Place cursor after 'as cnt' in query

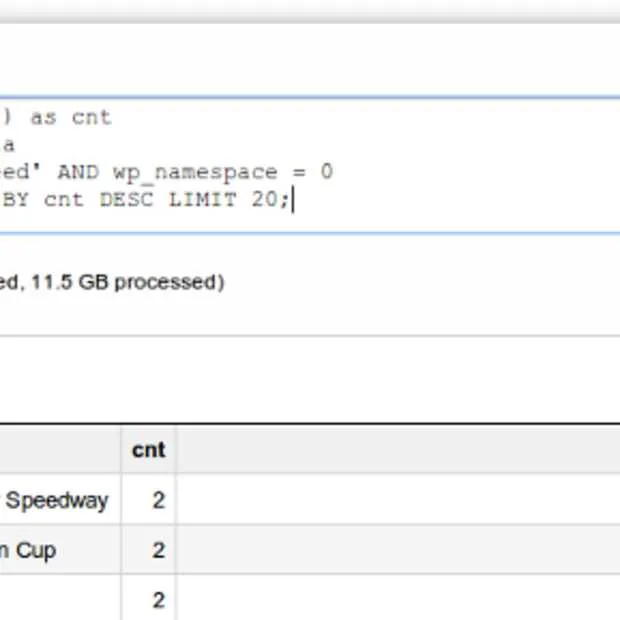[113, 118]
